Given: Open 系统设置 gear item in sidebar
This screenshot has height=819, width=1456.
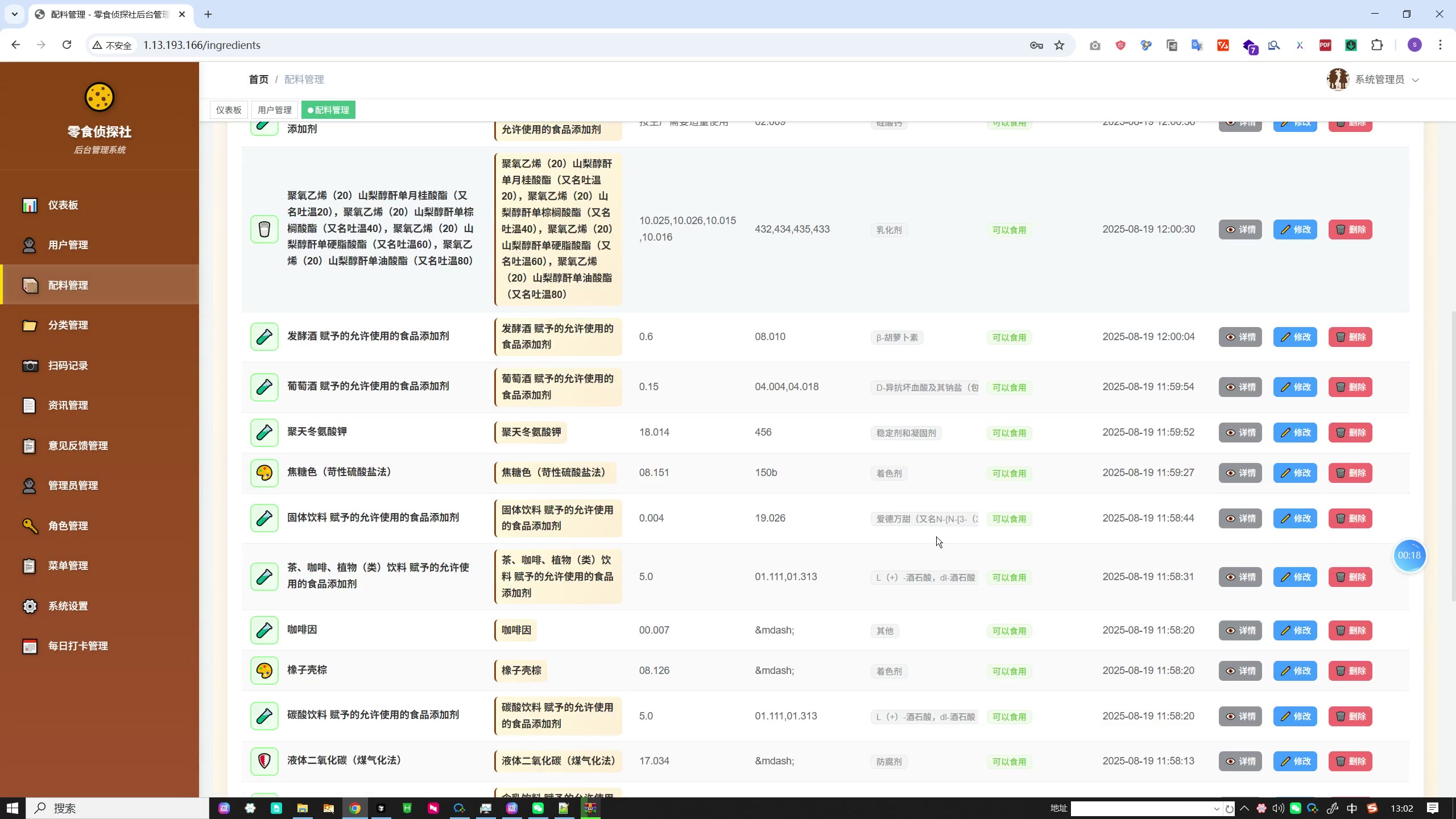Looking at the screenshot, I should [x=67, y=606].
